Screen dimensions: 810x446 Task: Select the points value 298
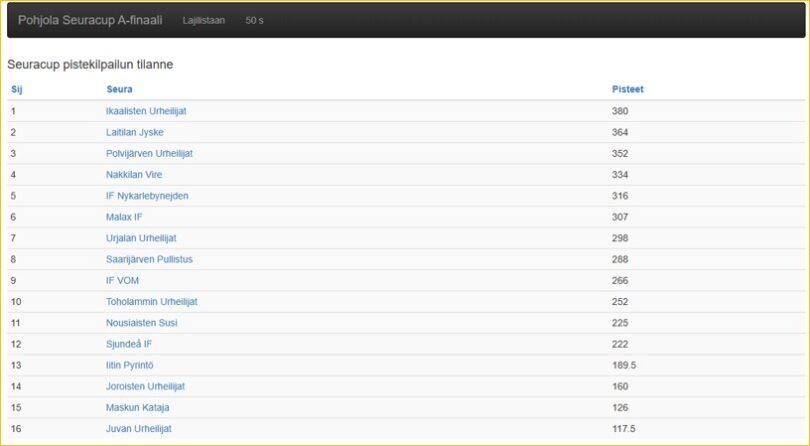[x=620, y=238]
